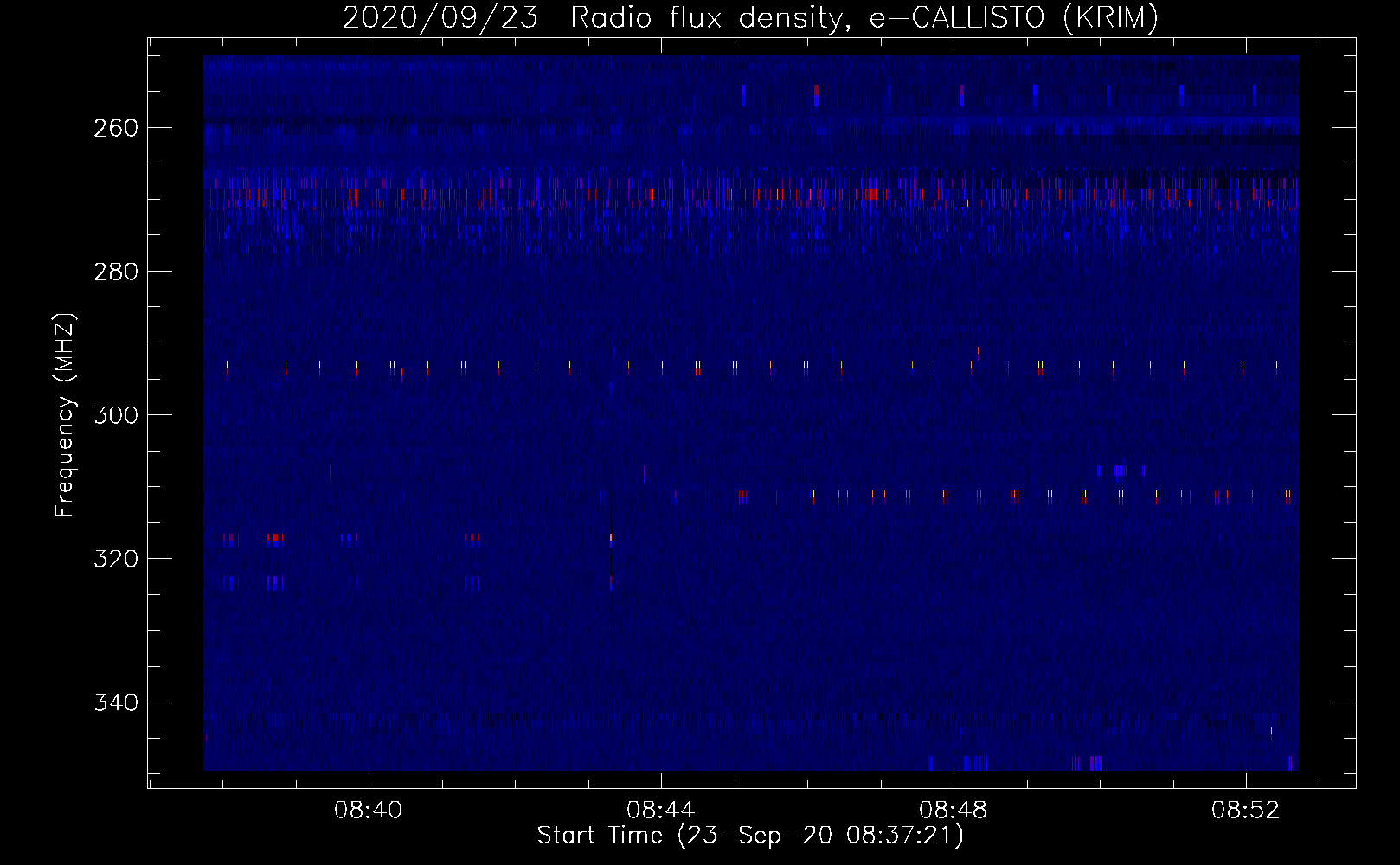Click the 'Frequency (MHZ)' y-axis label
Screen dimensions: 1400x865
tap(65, 414)
